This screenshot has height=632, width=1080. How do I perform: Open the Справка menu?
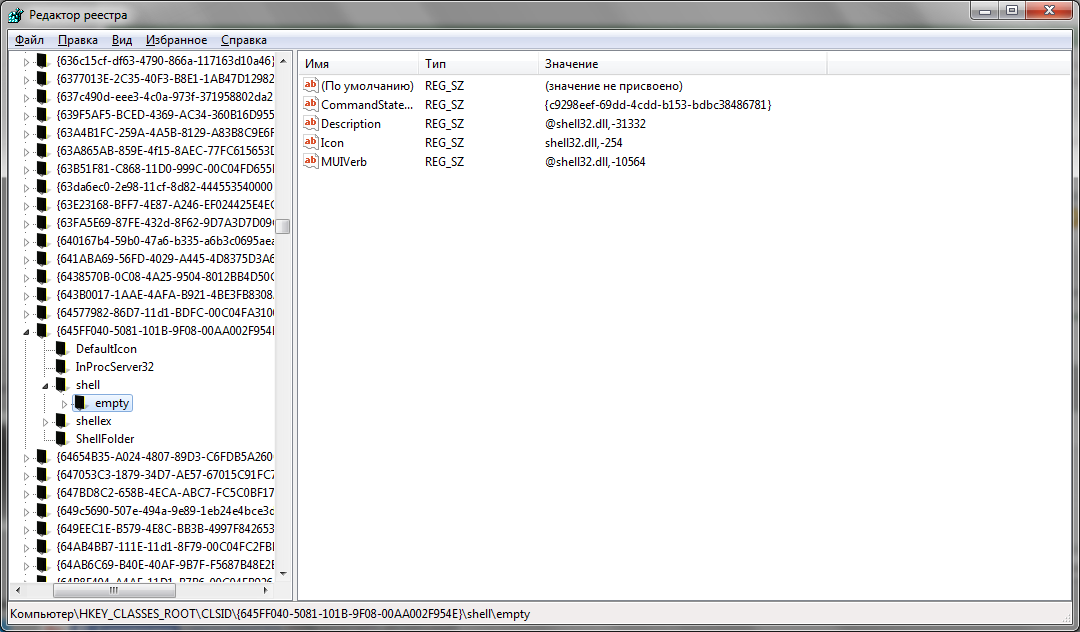(x=244, y=40)
